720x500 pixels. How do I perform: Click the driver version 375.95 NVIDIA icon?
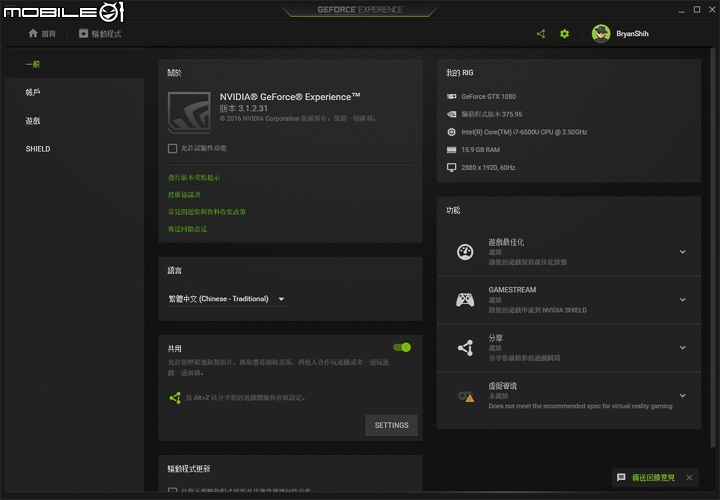[451, 114]
